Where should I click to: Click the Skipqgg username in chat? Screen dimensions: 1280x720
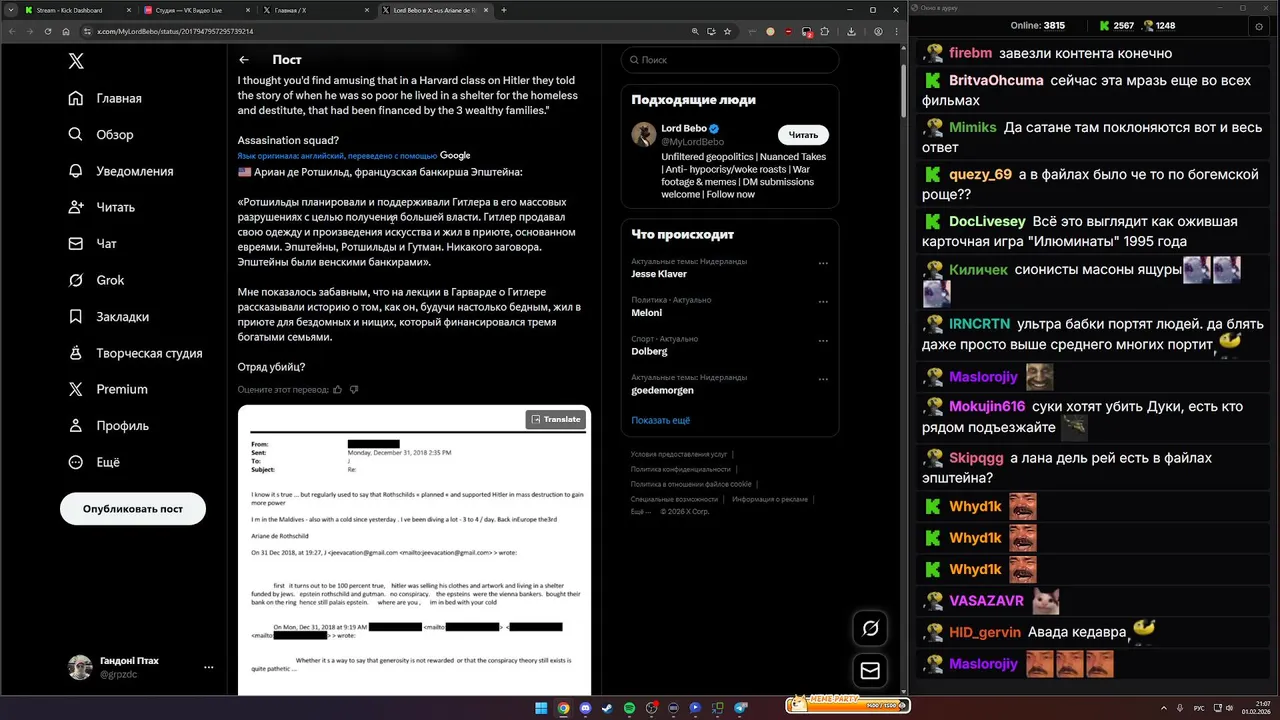point(976,457)
